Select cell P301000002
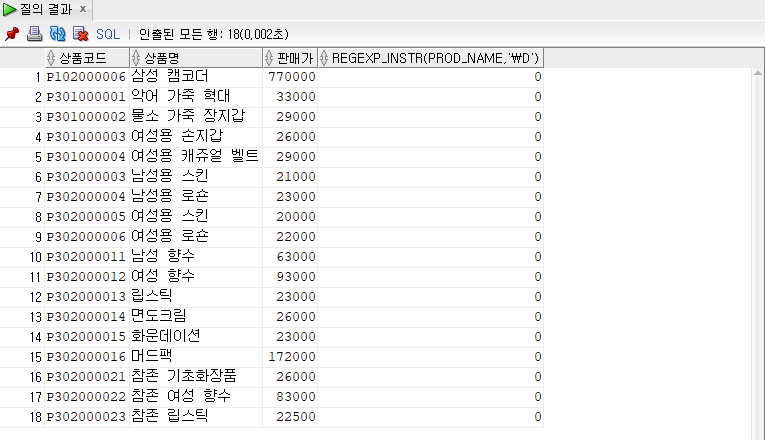The height and width of the screenshot is (440, 766). (x=87, y=117)
